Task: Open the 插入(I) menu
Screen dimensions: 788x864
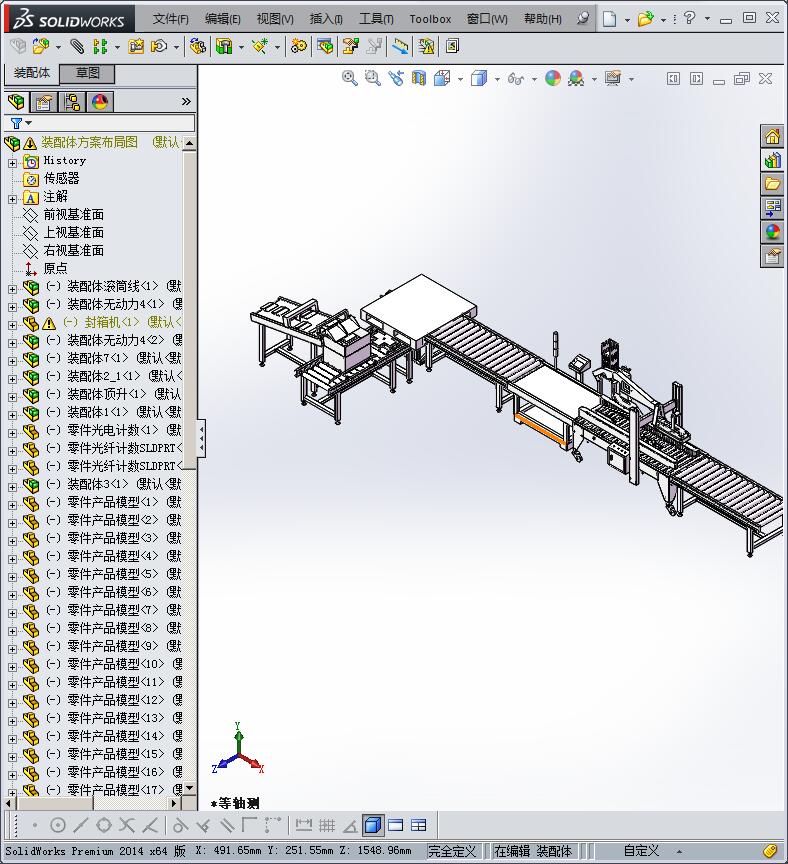Action: point(326,19)
